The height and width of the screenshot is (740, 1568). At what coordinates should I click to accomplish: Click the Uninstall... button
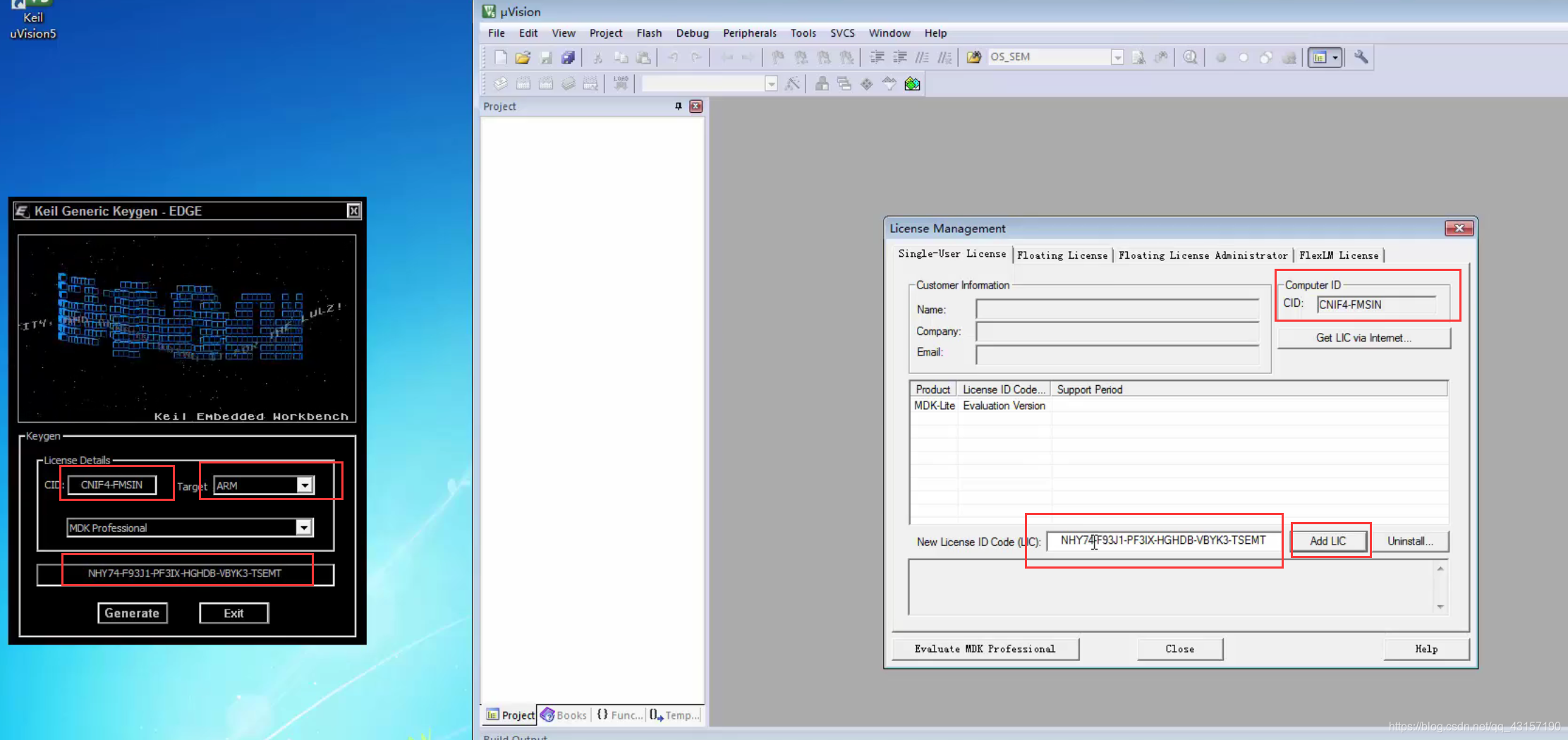pos(1410,541)
